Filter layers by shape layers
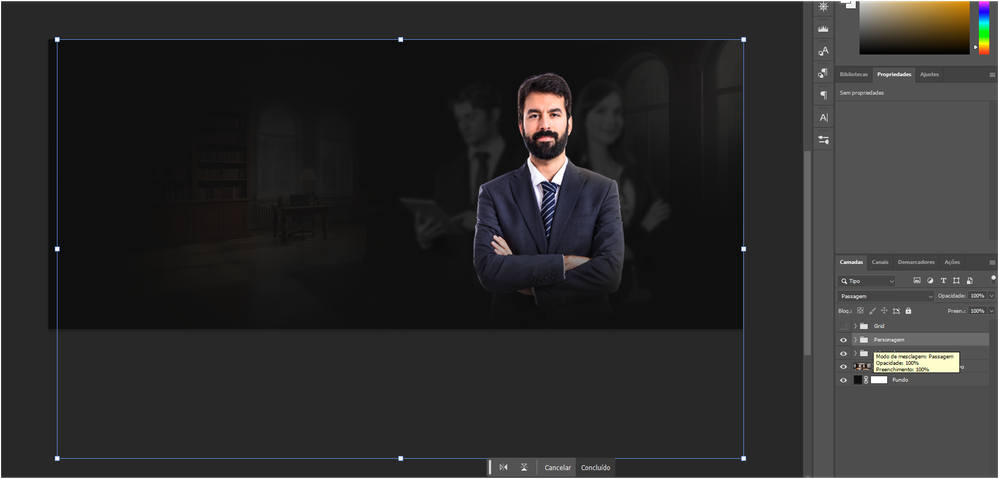The image size is (999, 479). (x=956, y=280)
